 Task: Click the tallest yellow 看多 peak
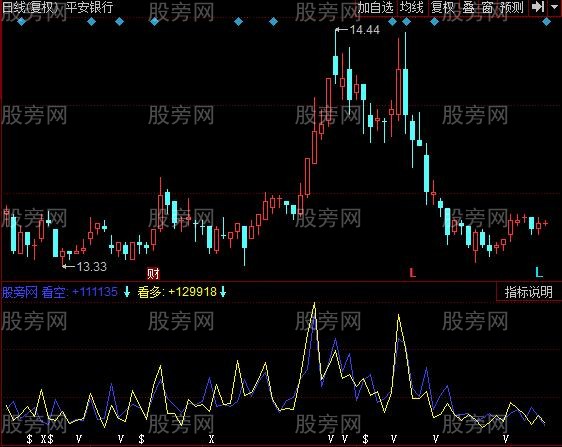314,304
